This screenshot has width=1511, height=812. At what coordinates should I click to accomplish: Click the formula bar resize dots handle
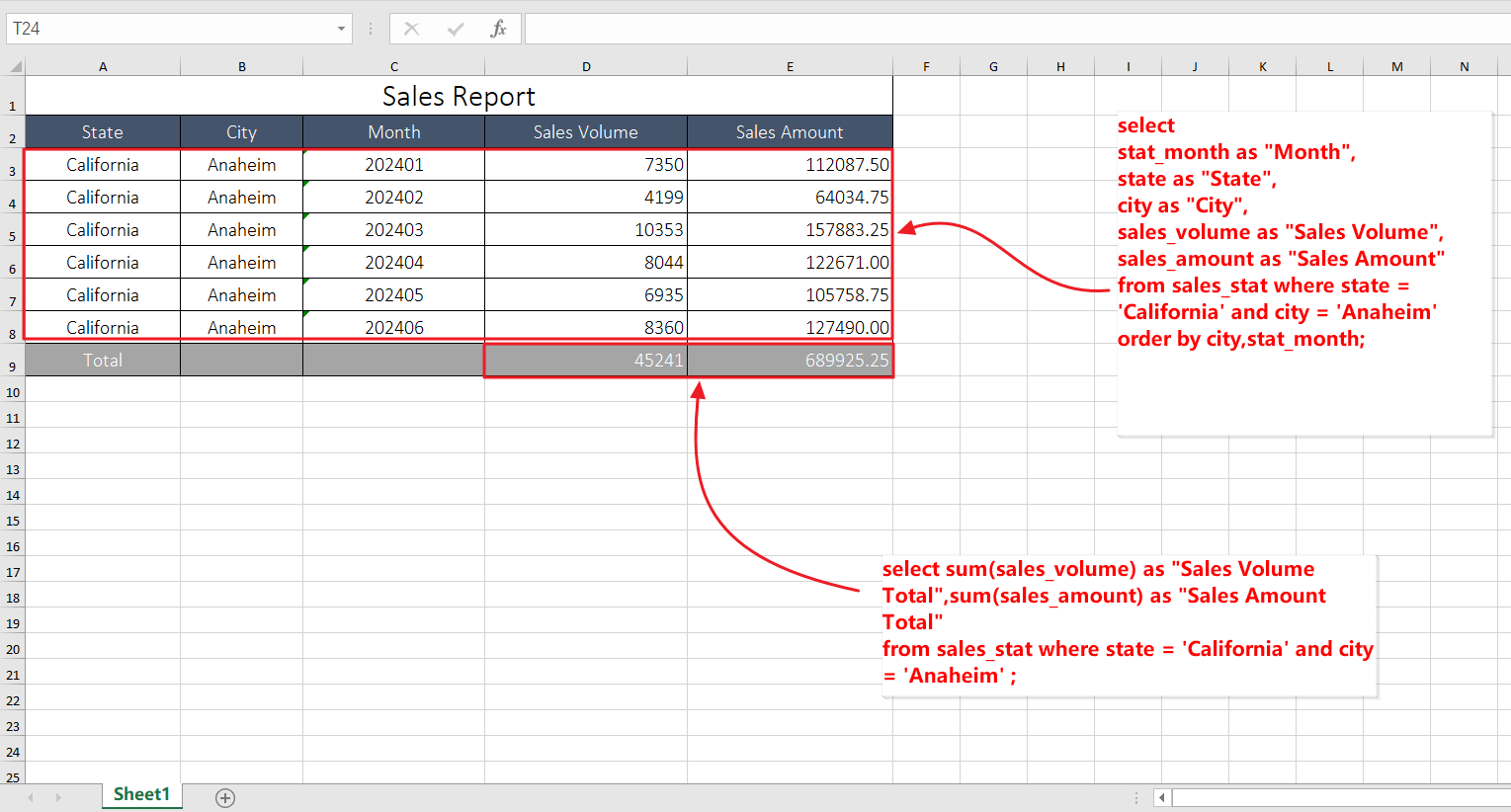pos(371,29)
